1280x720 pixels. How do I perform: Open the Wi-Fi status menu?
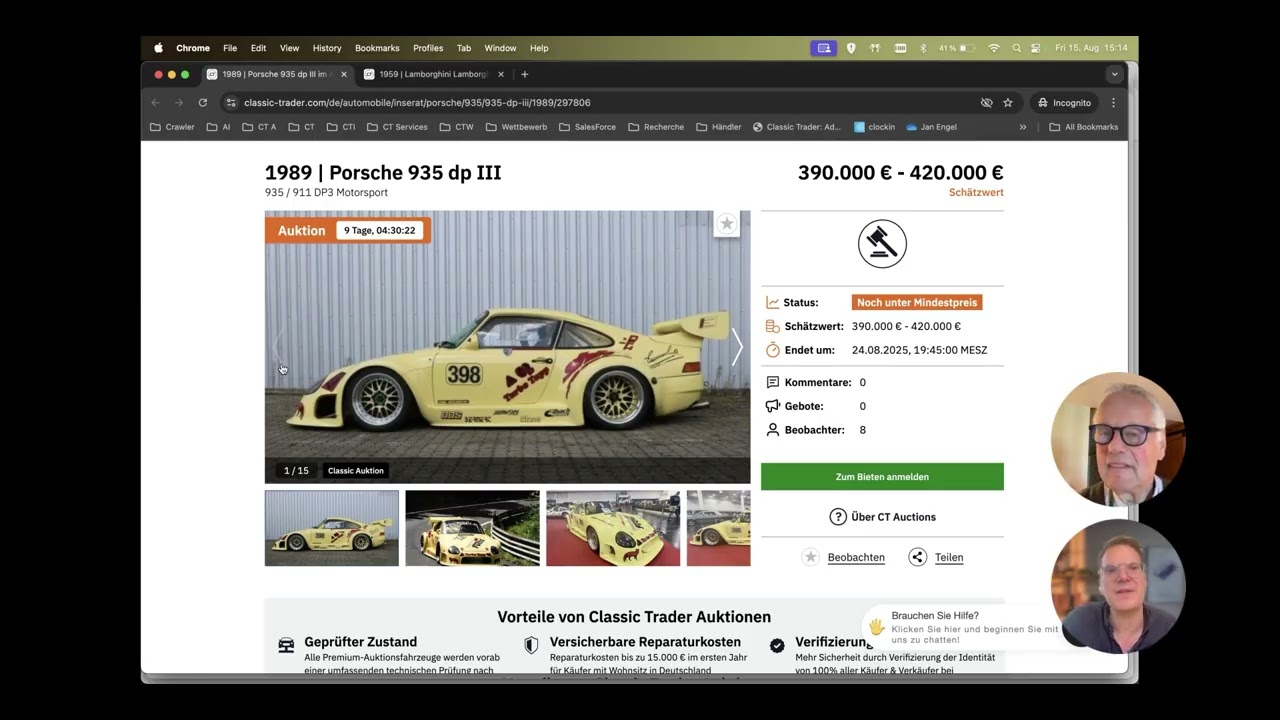click(x=994, y=48)
